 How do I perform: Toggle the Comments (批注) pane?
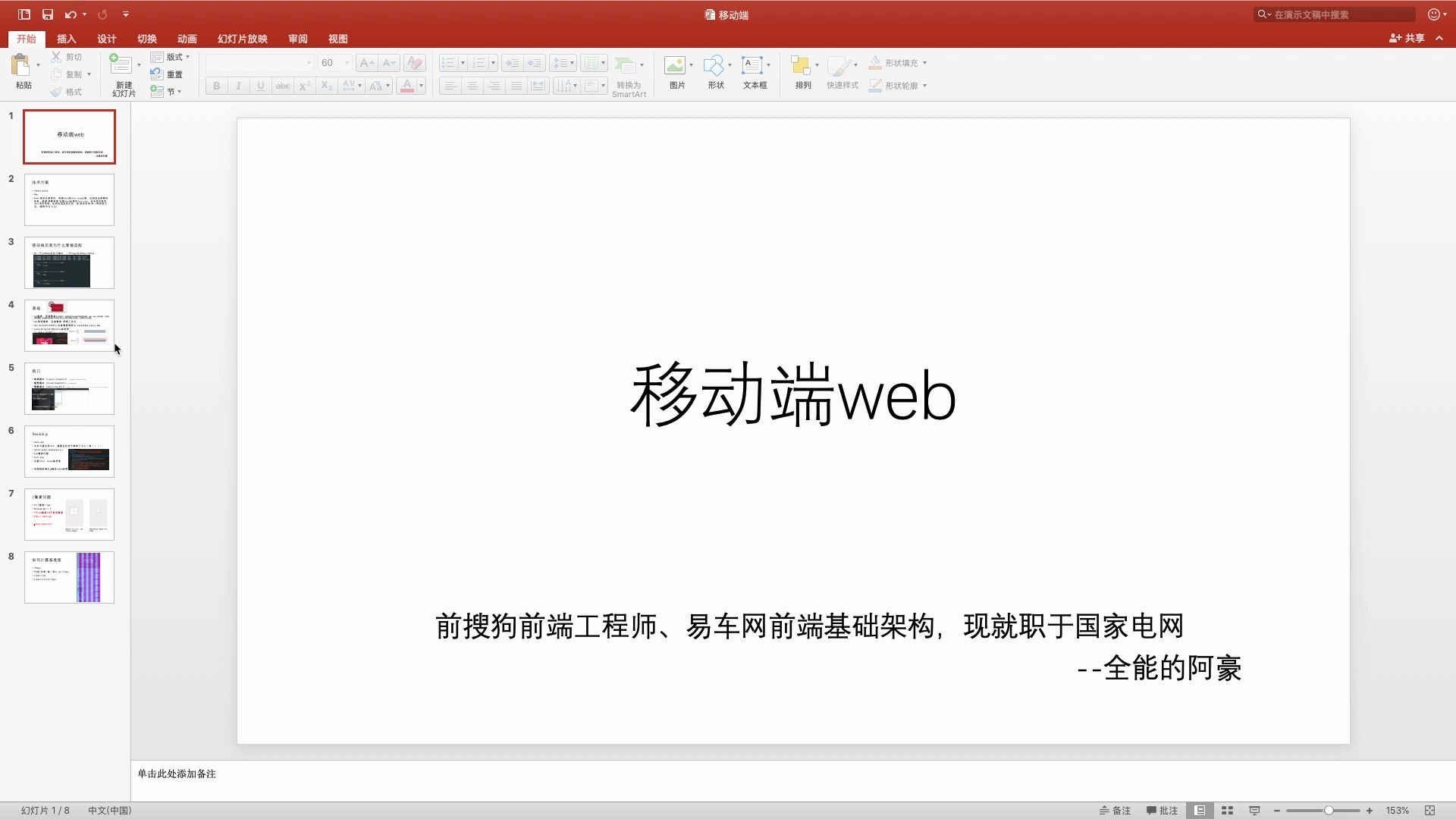[x=1162, y=811]
